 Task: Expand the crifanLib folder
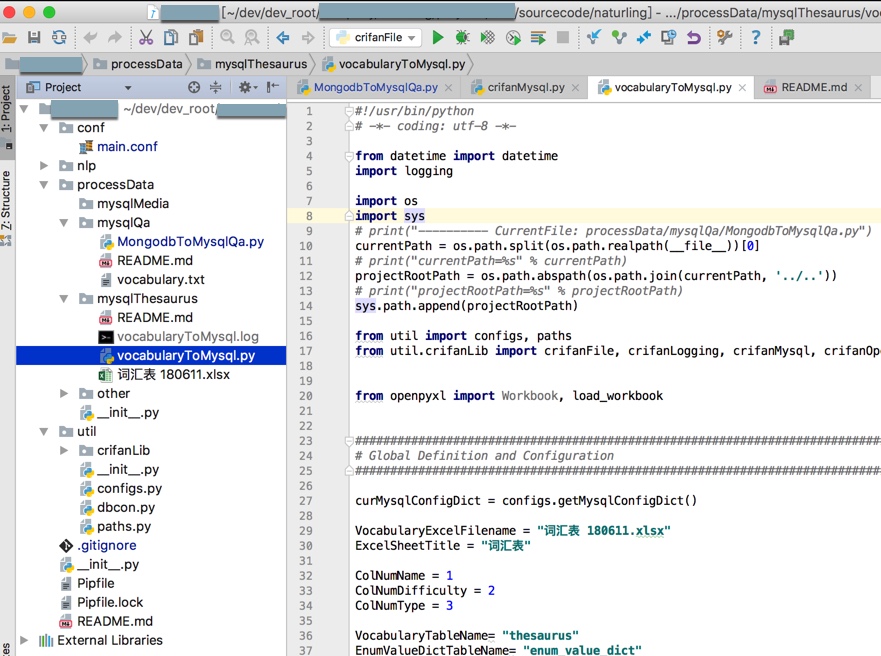click(x=64, y=450)
